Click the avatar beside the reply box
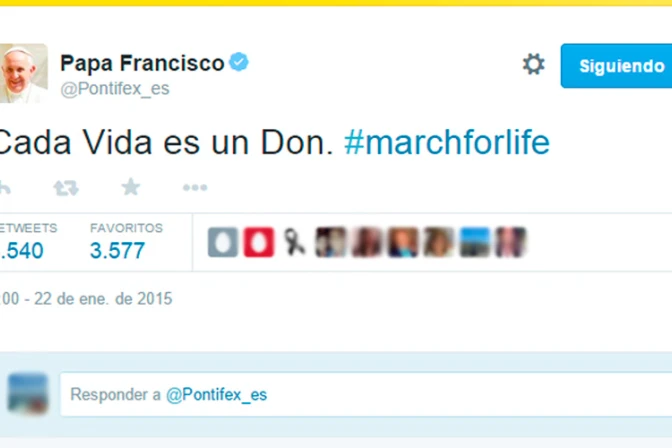 coord(27,394)
